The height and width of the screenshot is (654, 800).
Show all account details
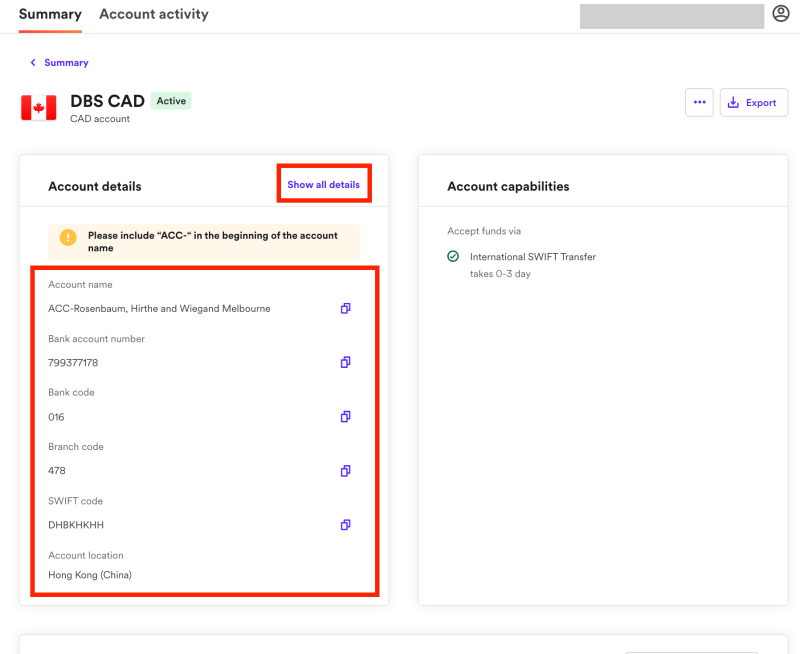[x=323, y=185]
